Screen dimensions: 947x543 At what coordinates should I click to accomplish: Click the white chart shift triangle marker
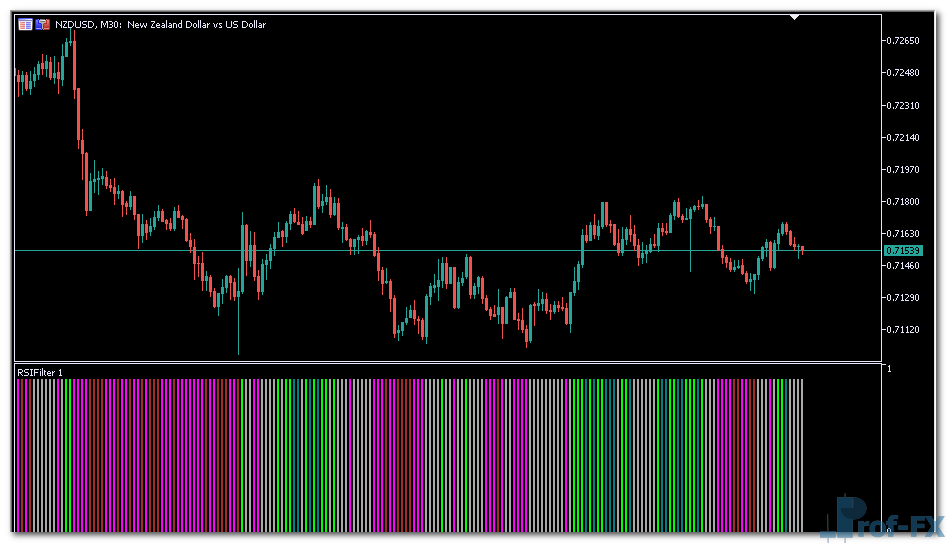pyautogui.click(x=794, y=17)
